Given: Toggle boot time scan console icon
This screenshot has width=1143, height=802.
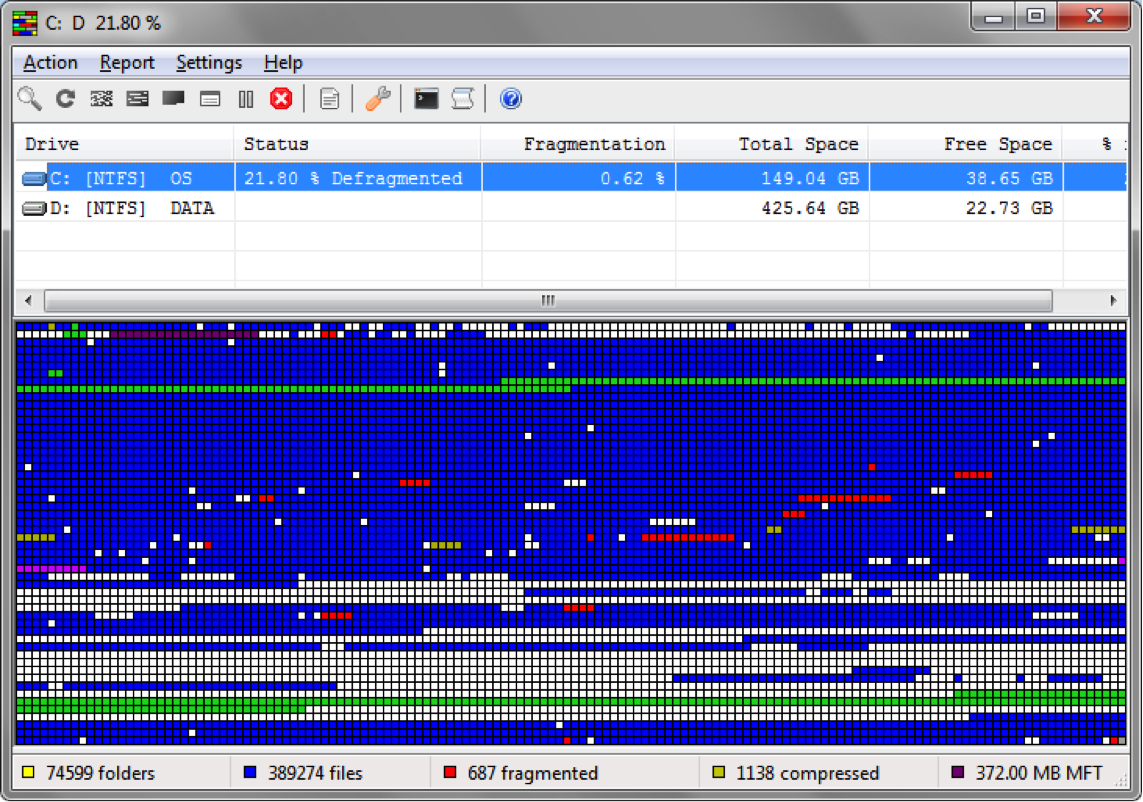Looking at the screenshot, I should point(426,98).
